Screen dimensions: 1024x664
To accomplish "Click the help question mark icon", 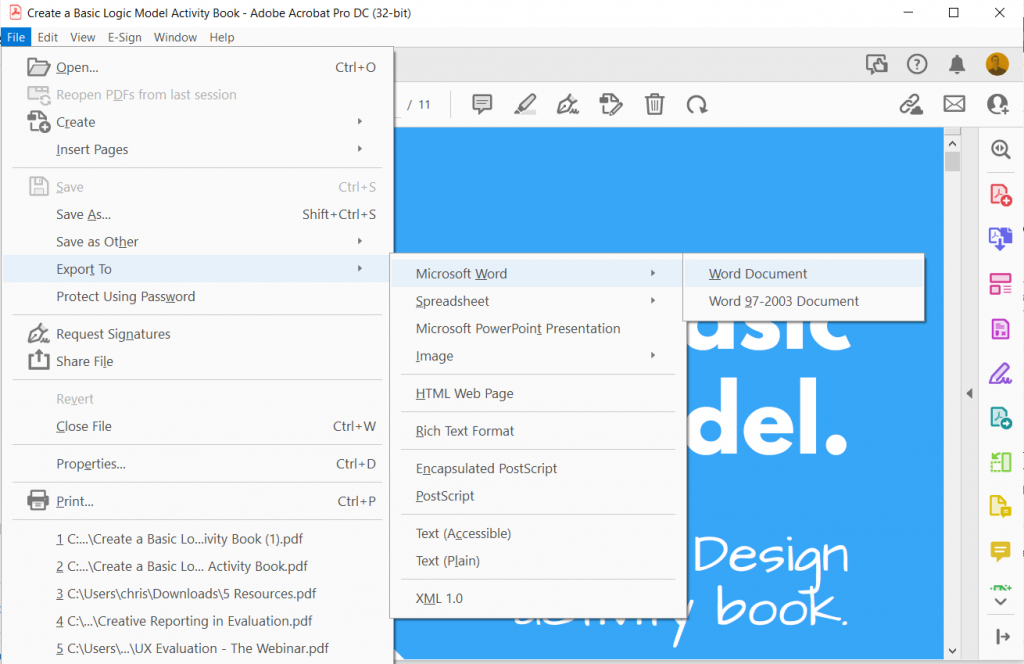I will pos(917,65).
